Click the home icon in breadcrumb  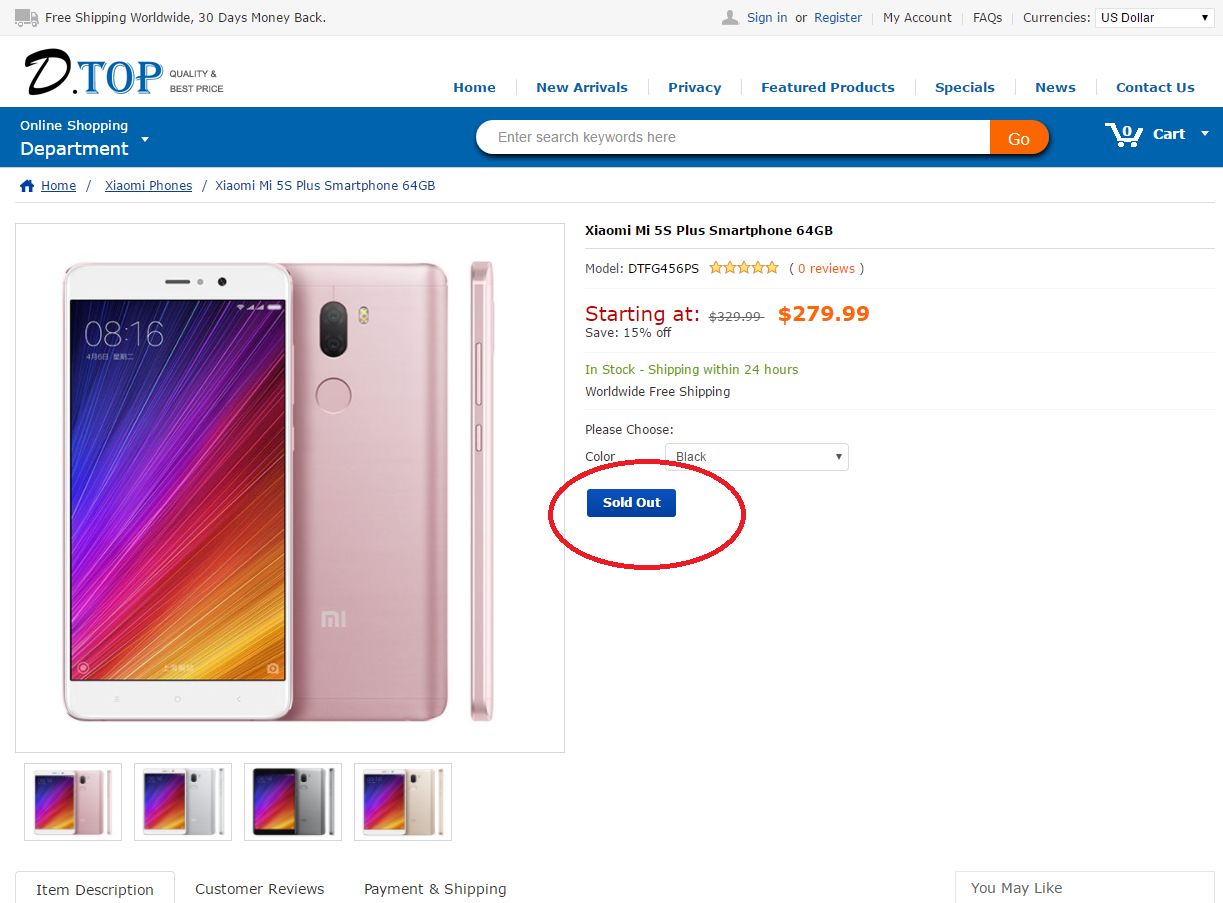(x=27, y=186)
